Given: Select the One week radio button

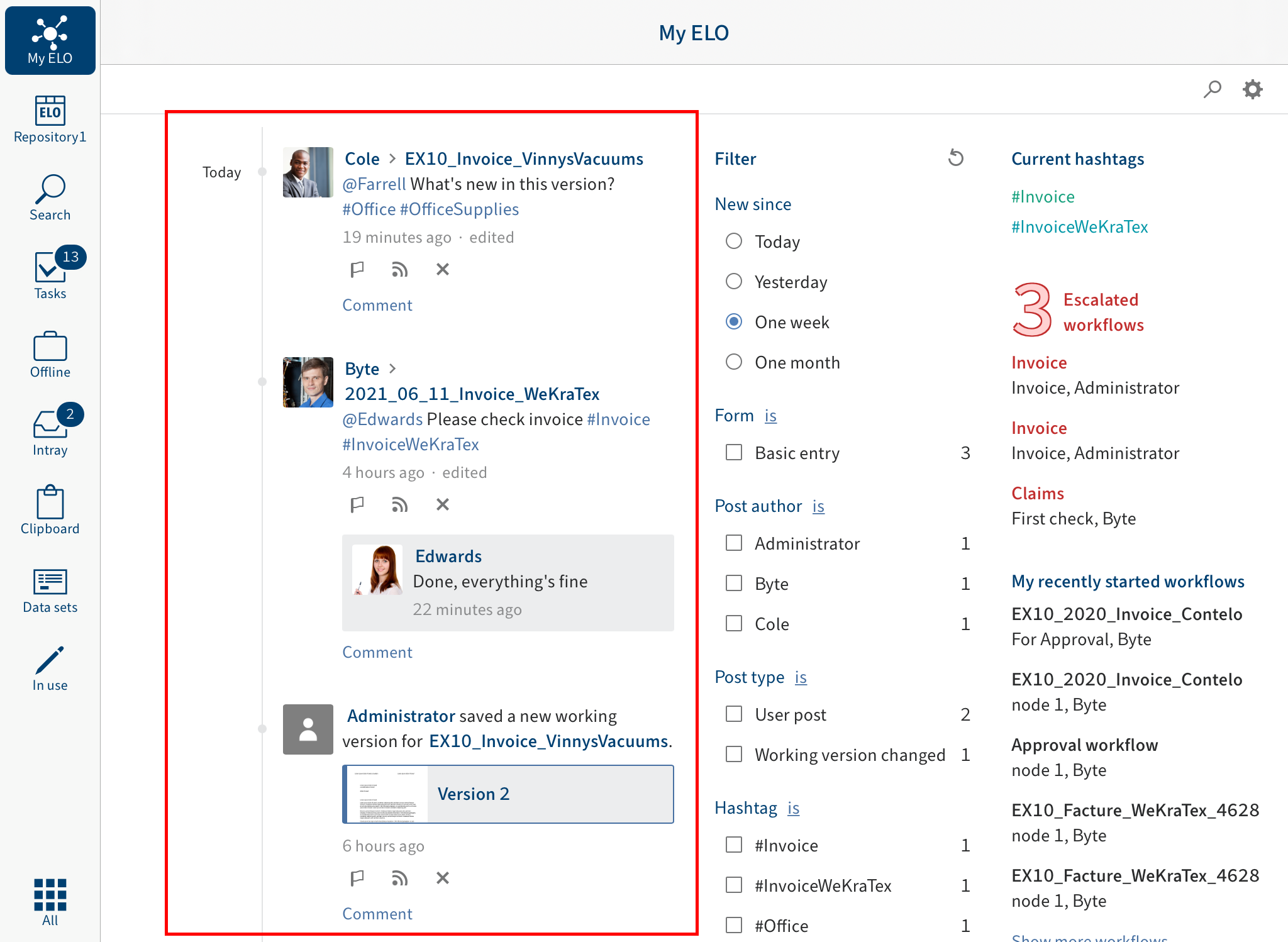Looking at the screenshot, I should pos(734,322).
